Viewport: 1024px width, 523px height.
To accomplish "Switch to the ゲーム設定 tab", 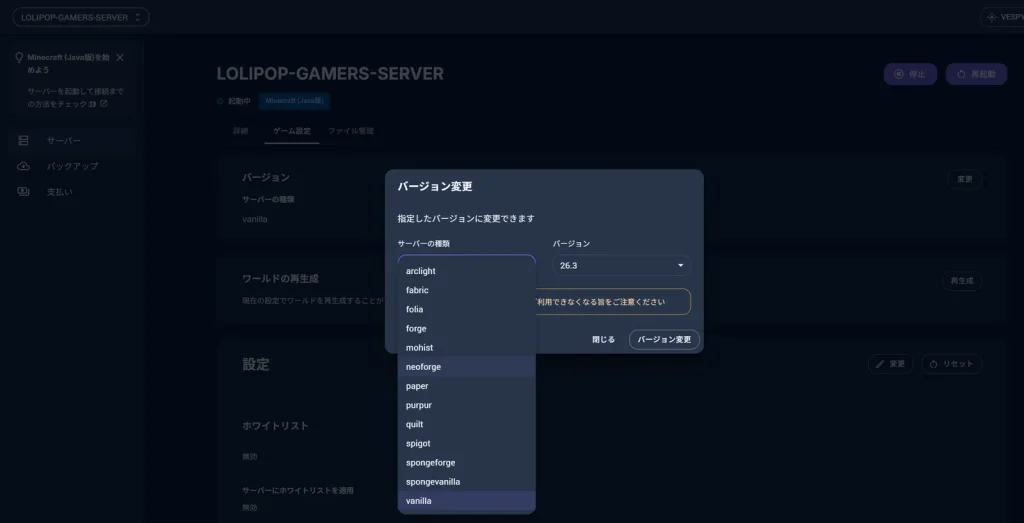I will [x=291, y=131].
